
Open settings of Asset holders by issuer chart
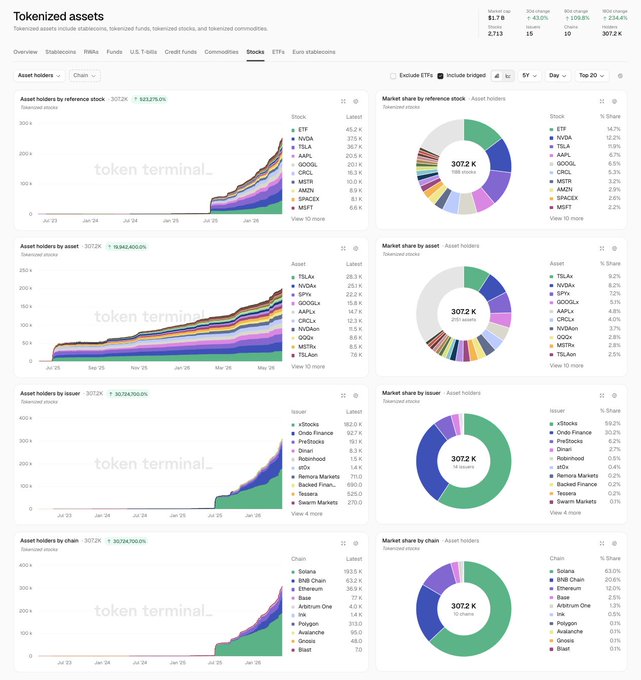tap(356, 396)
